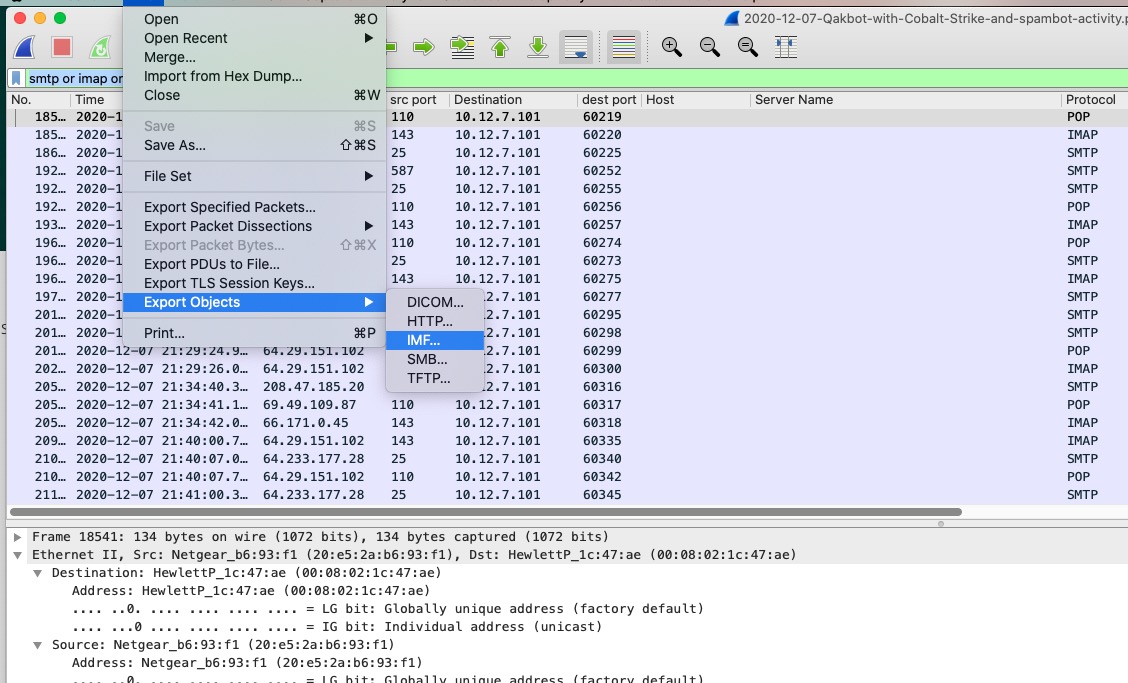Click the go to specified packet icon

462,48
